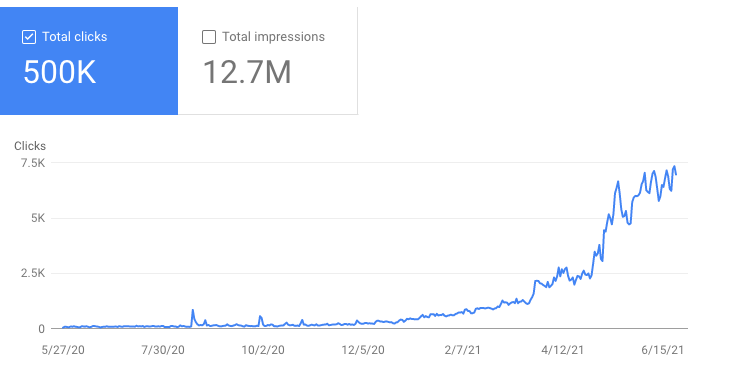The image size is (739, 380).
Task: Click the August 2020 spike on the line
Action: [192, 311]
